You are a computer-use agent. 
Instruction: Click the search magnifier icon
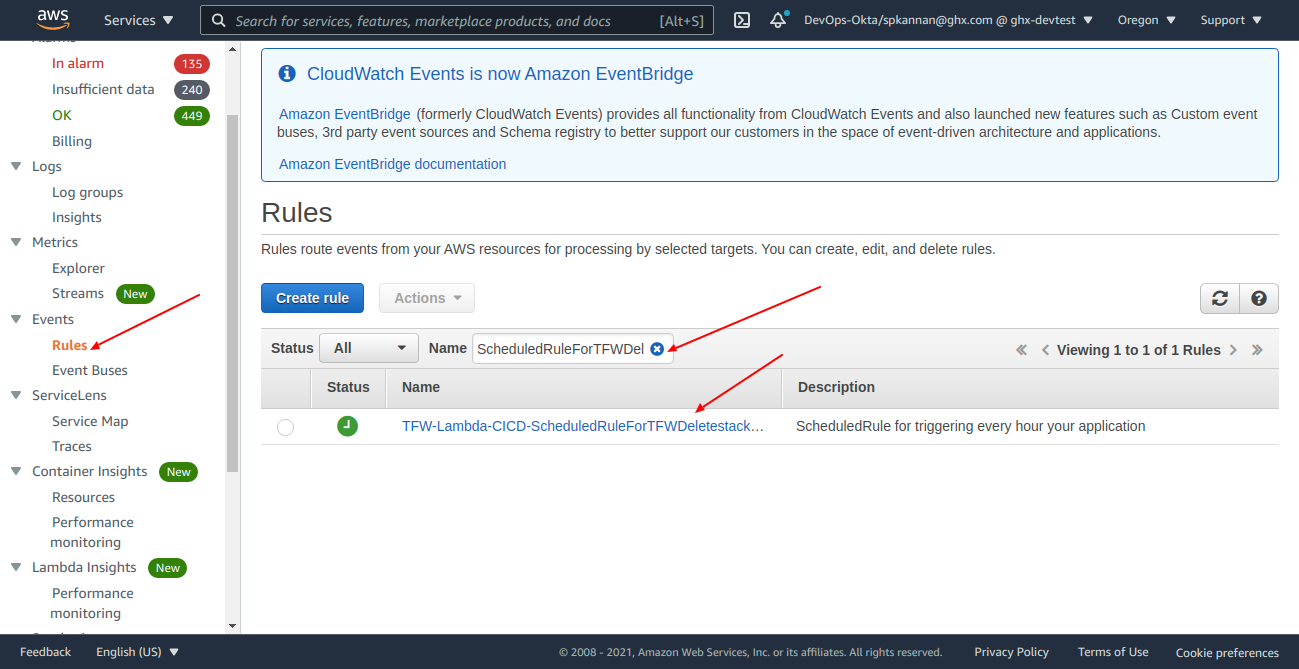pos(219,20)
